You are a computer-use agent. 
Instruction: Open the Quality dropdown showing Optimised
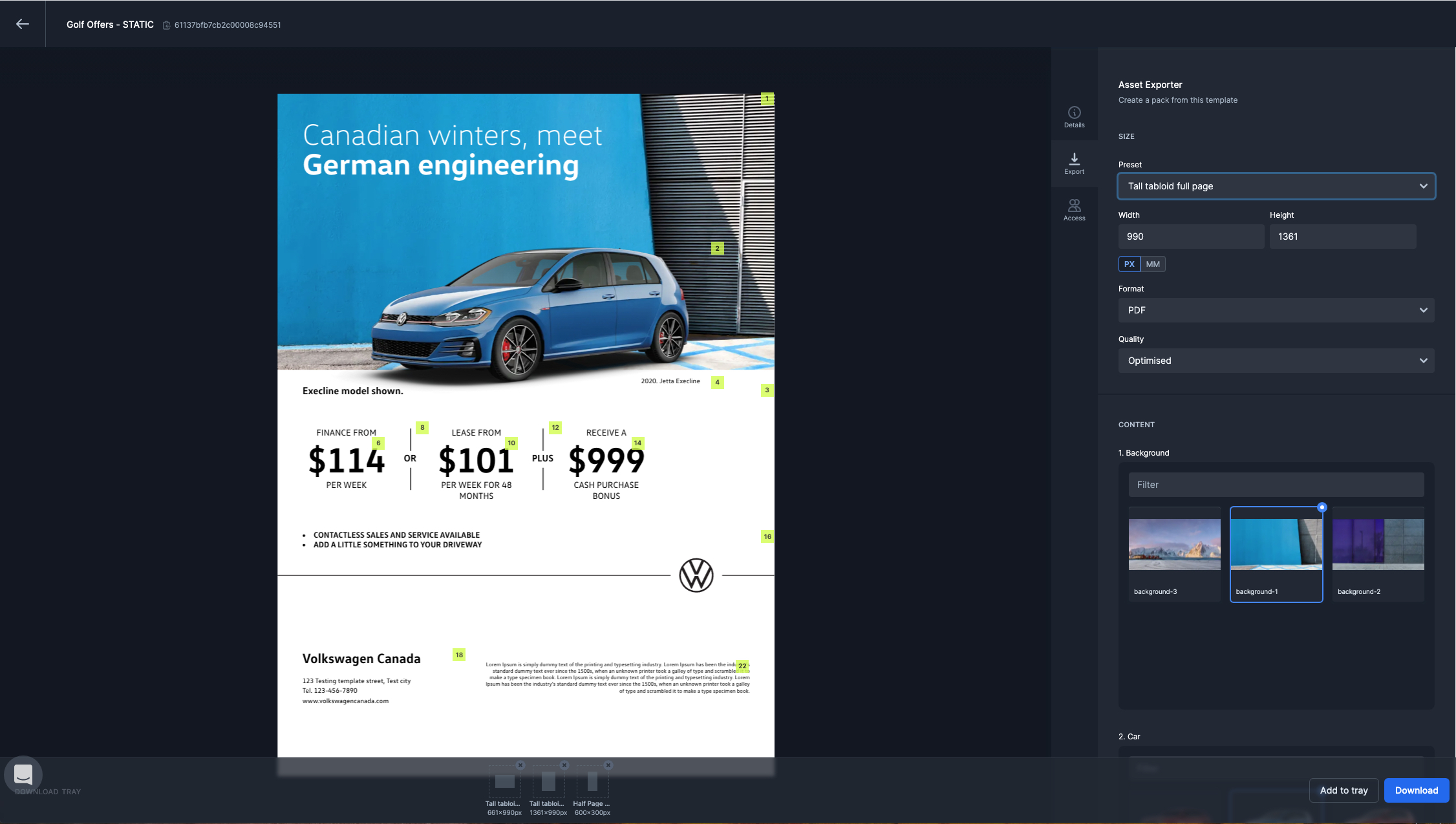click(1276, 361)
